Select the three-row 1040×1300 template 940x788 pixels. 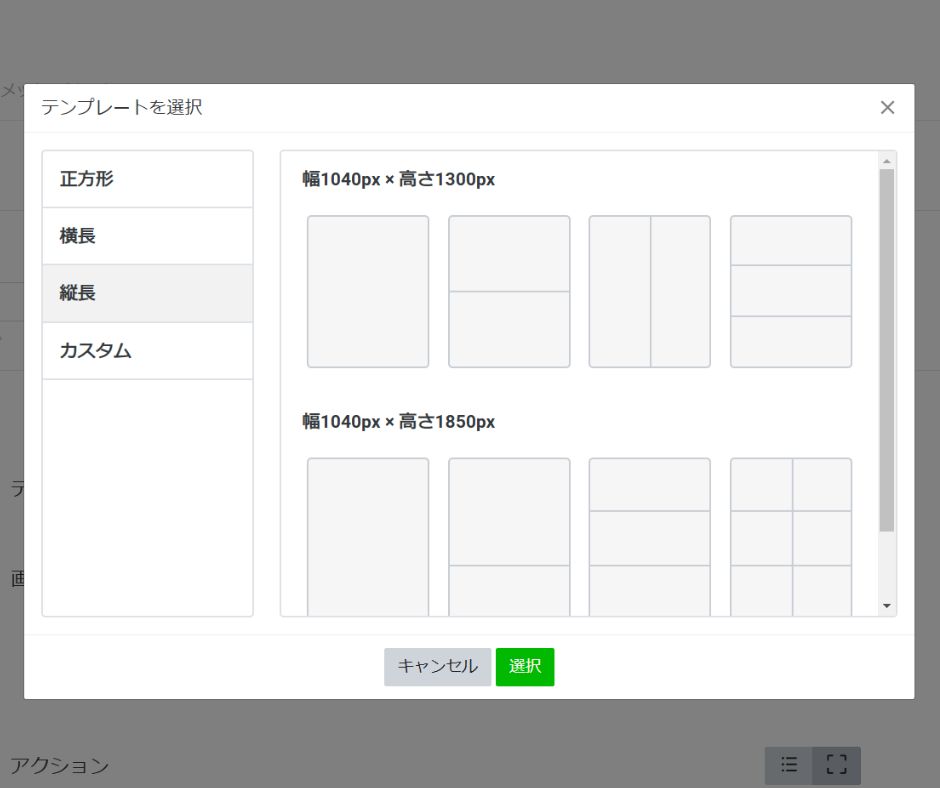point(791,291)
